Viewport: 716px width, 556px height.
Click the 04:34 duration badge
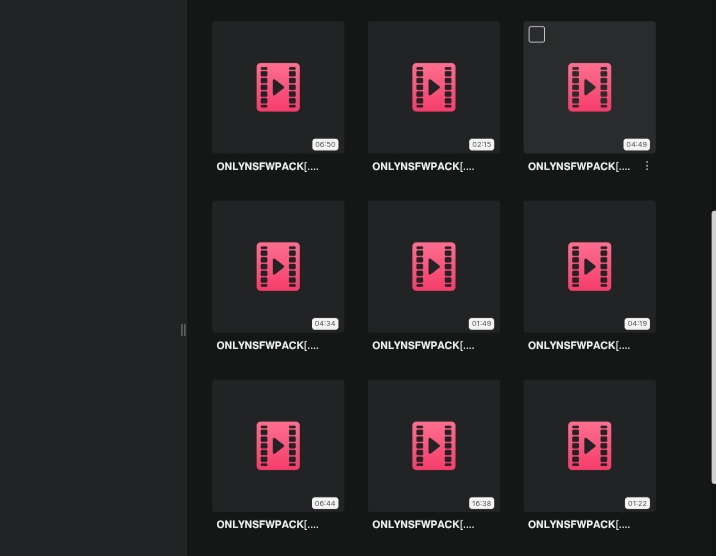325,324
